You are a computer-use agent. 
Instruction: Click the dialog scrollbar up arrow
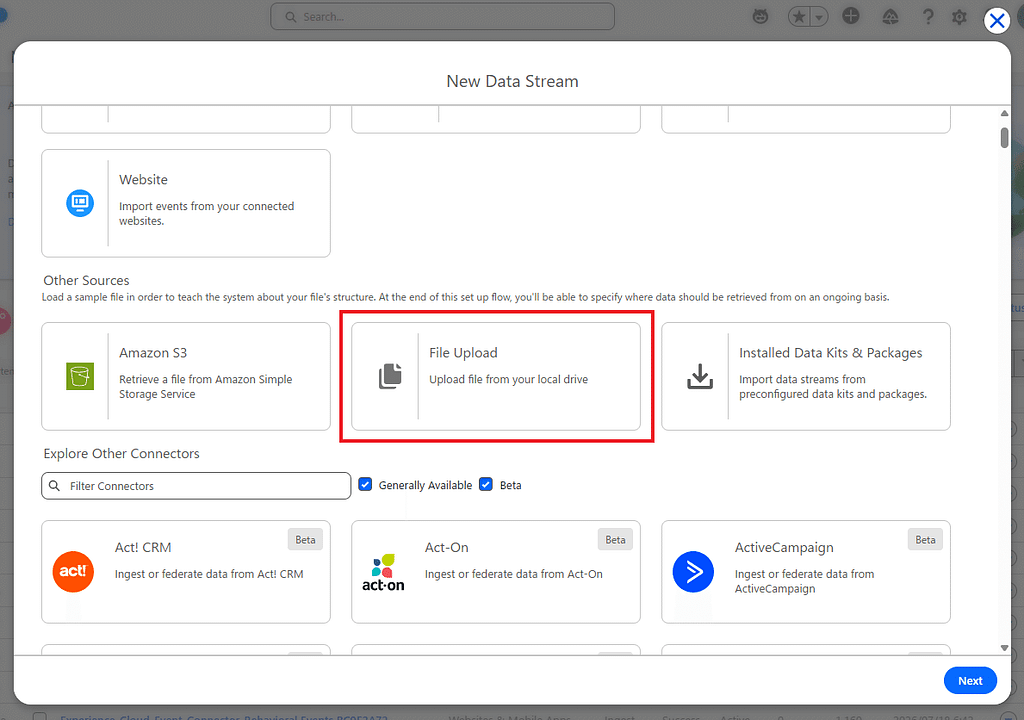tap(1004, 114)
